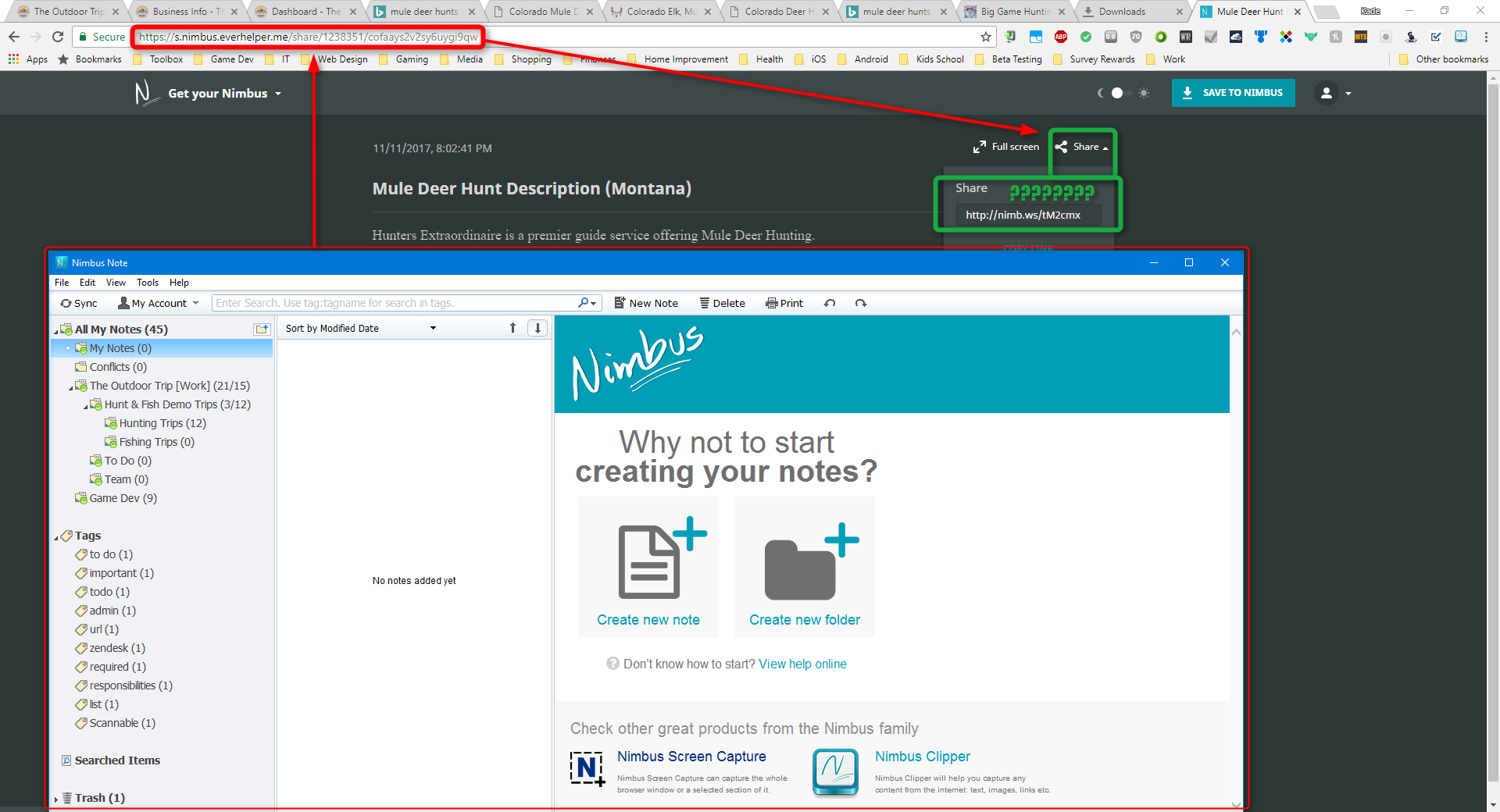Select the Hunting Trips (12) folder
1500x812 pixels.
tap(155, 423)
